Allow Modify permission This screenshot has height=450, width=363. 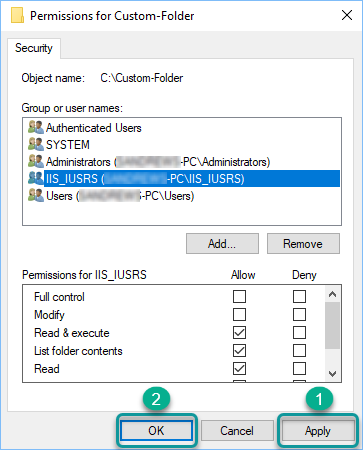(x=239, y=314)
